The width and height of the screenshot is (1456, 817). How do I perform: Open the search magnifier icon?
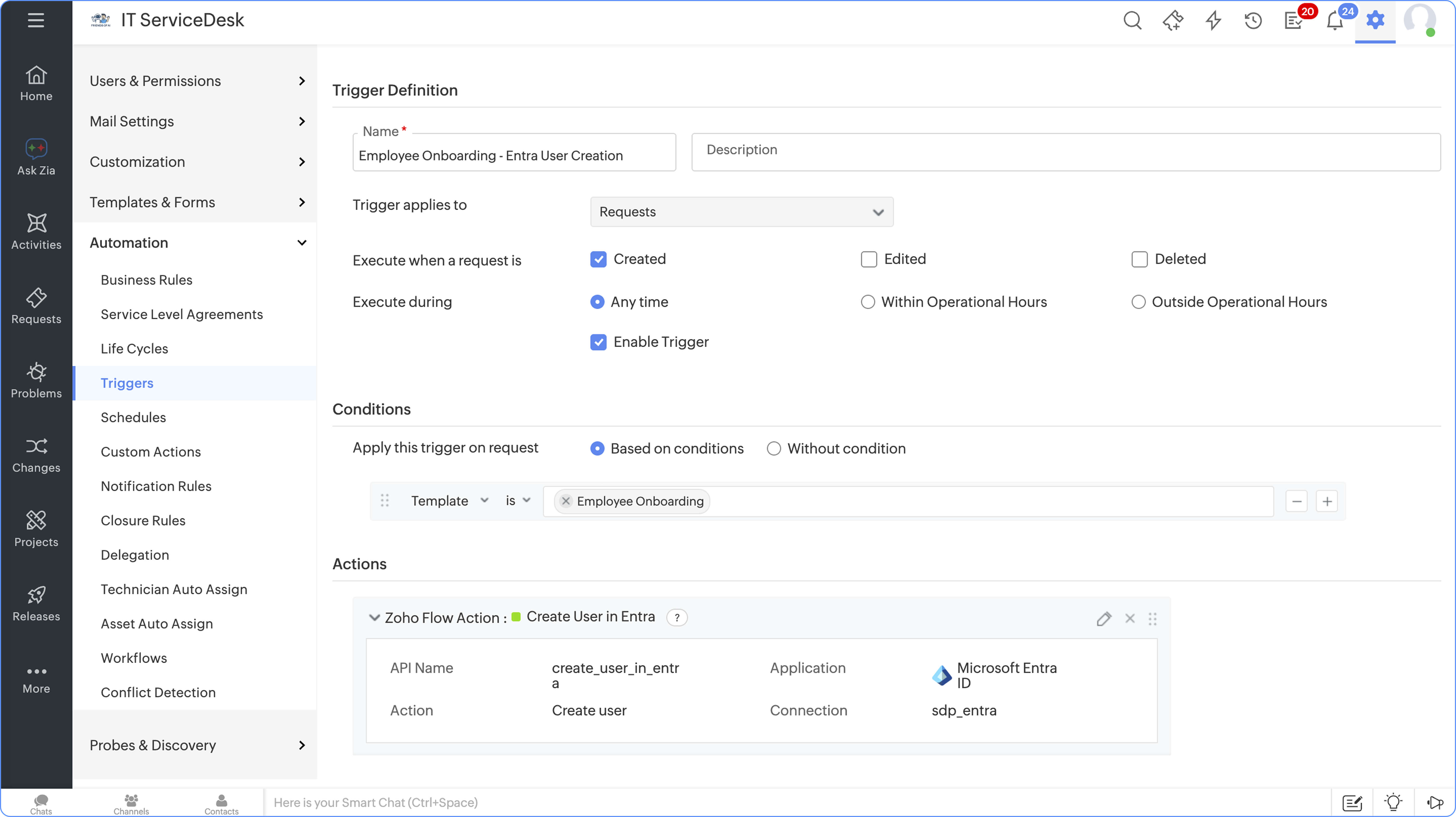point(1132,21)
